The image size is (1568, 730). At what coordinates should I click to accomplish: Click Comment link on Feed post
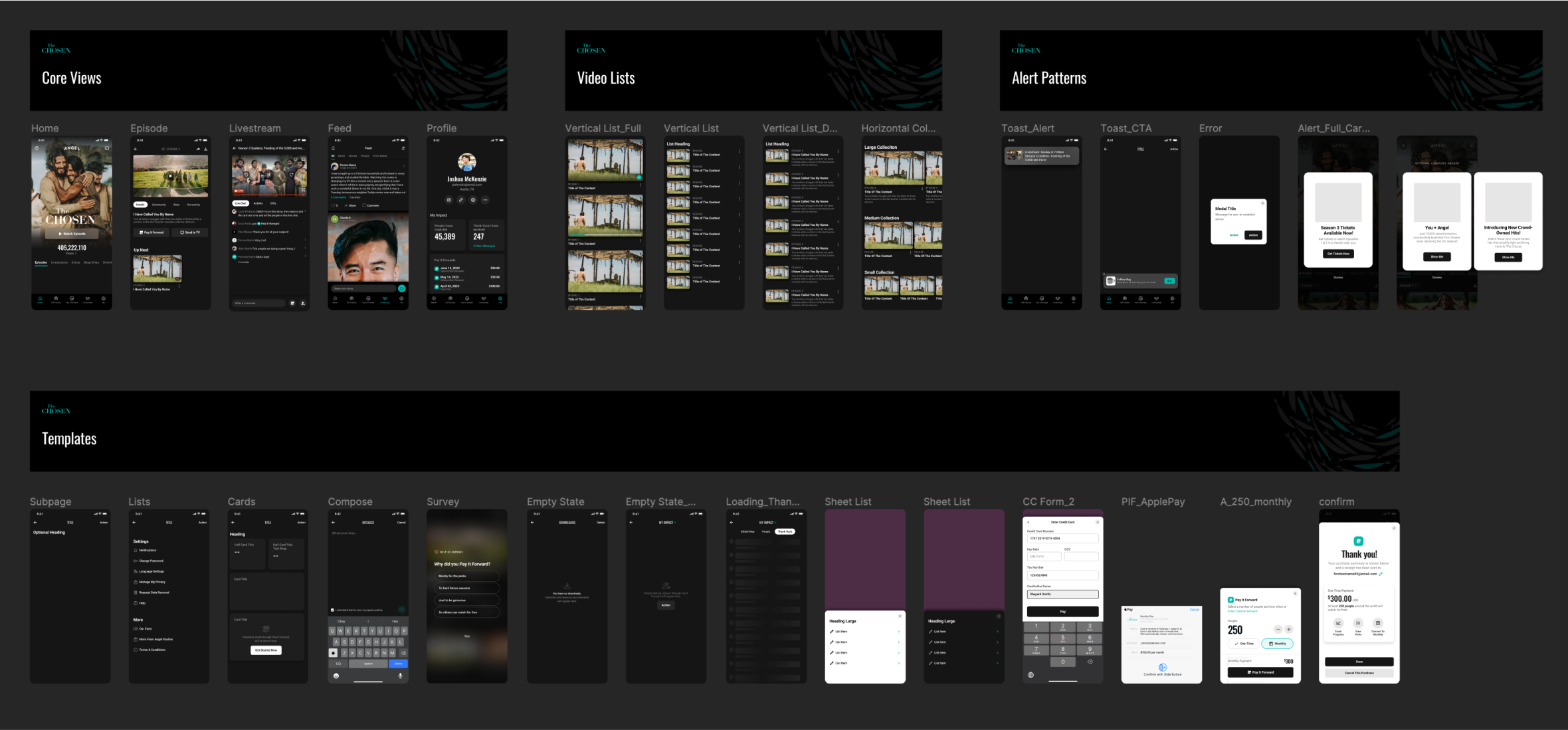pos(371,205)
